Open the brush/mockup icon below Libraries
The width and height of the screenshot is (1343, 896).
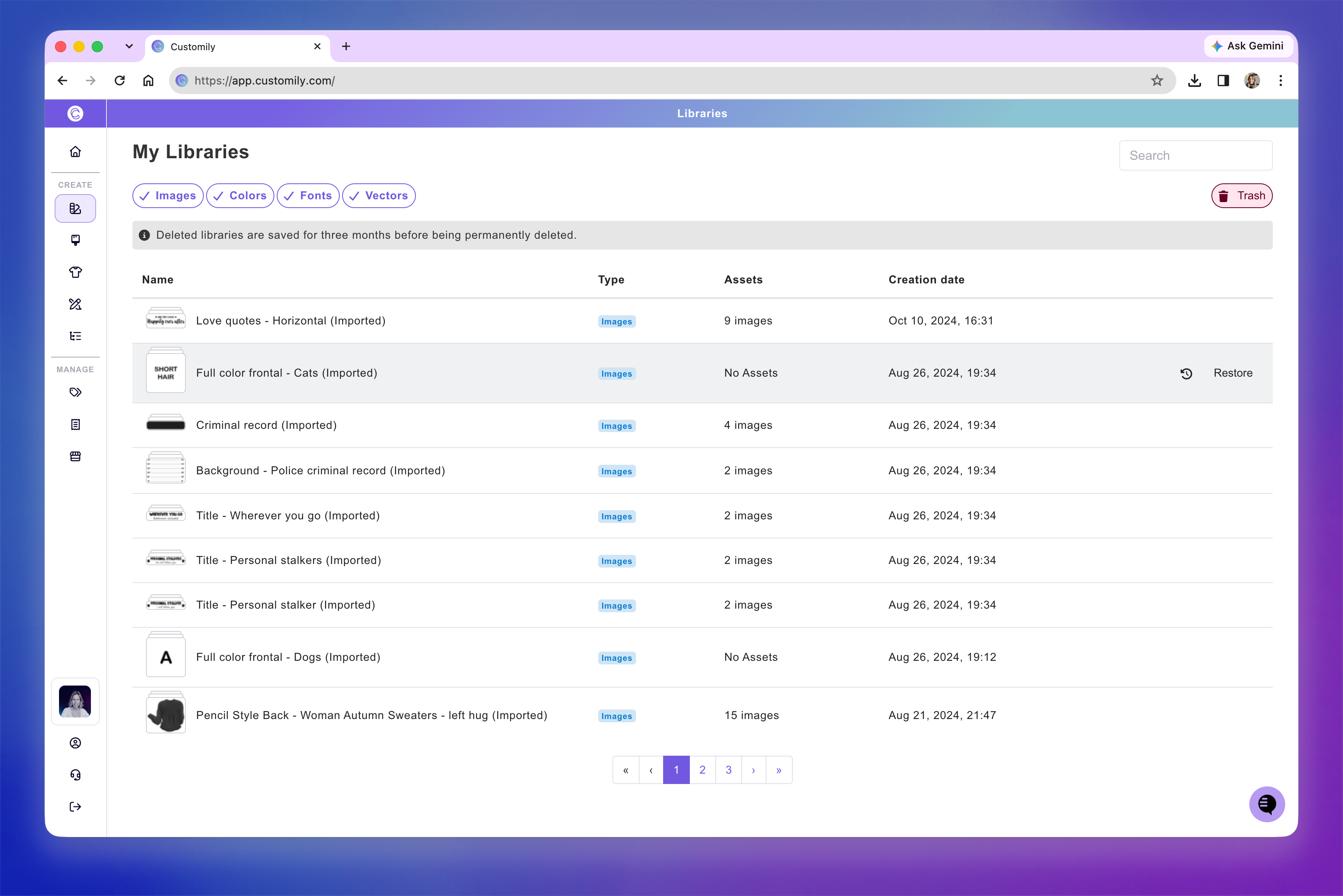(x=75, y=240)
